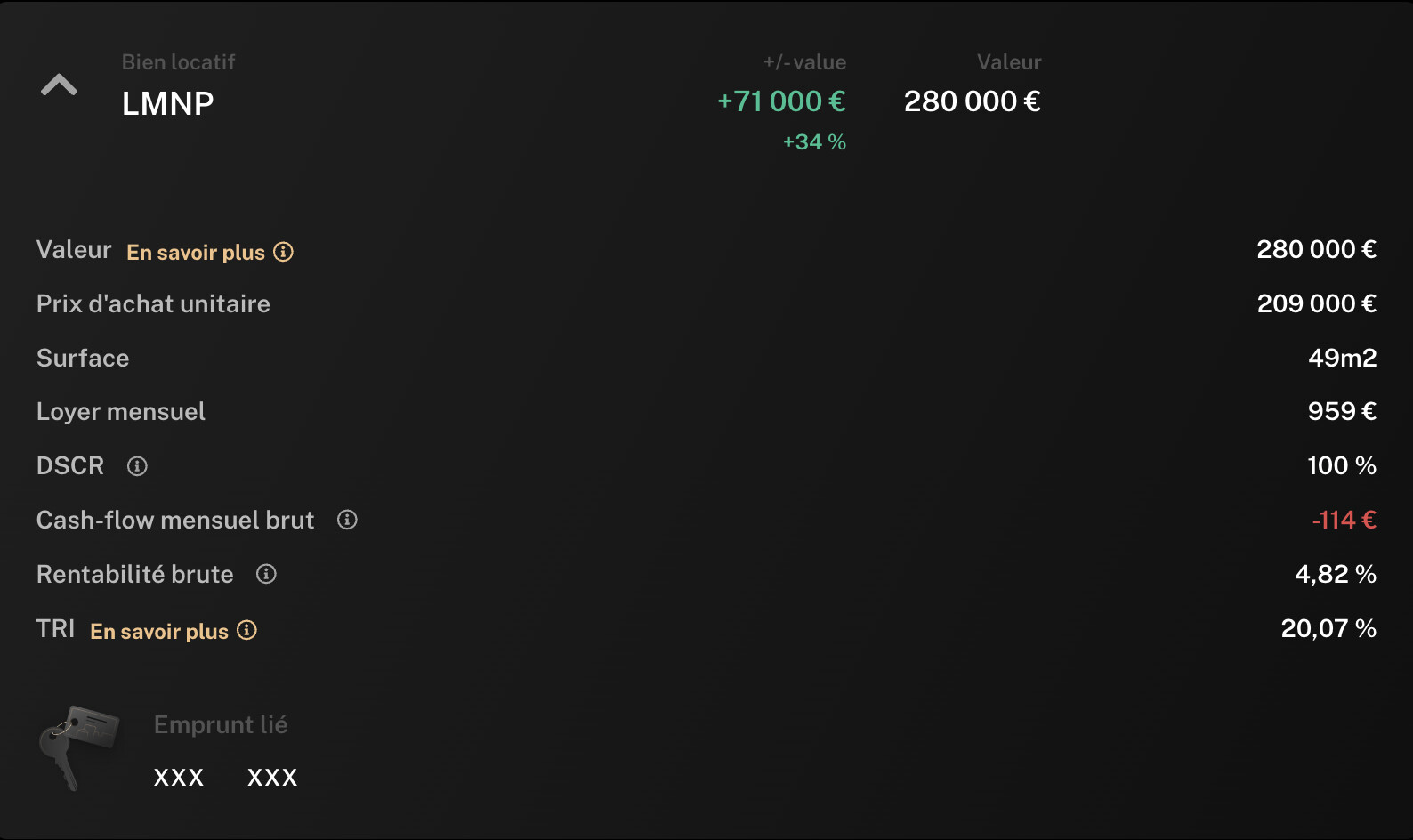This screenshot has width=1413, height=840.
Task: Click DSCR info icon
Action: point(137,466)
